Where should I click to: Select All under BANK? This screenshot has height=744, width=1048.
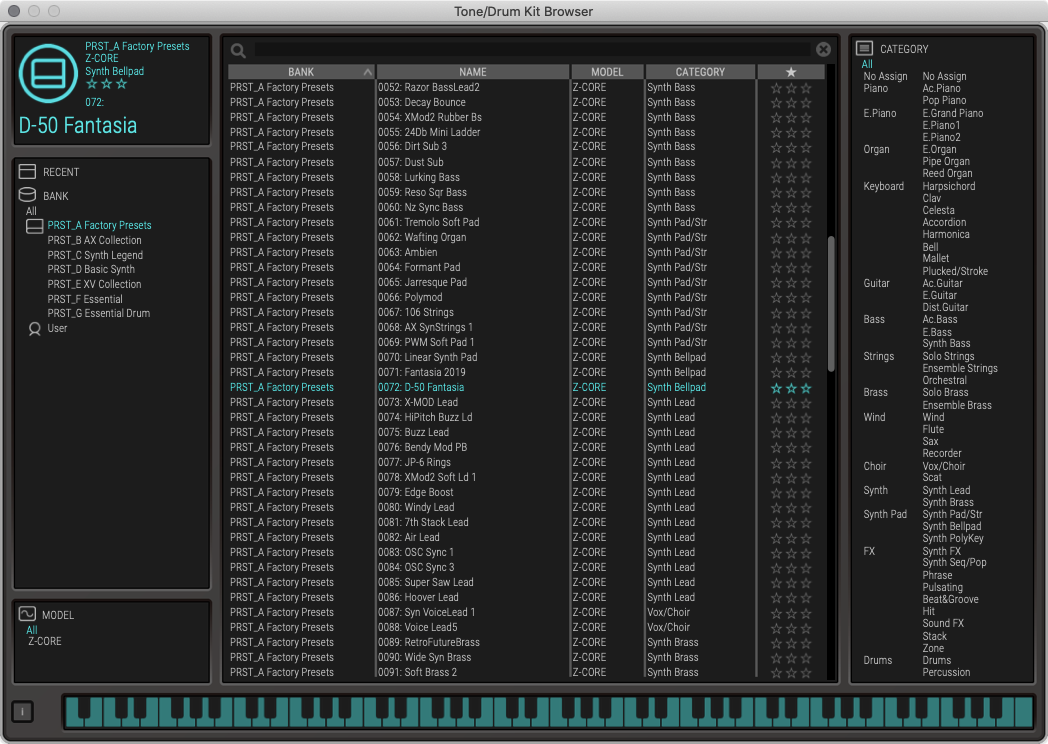(x=31, y=211)
